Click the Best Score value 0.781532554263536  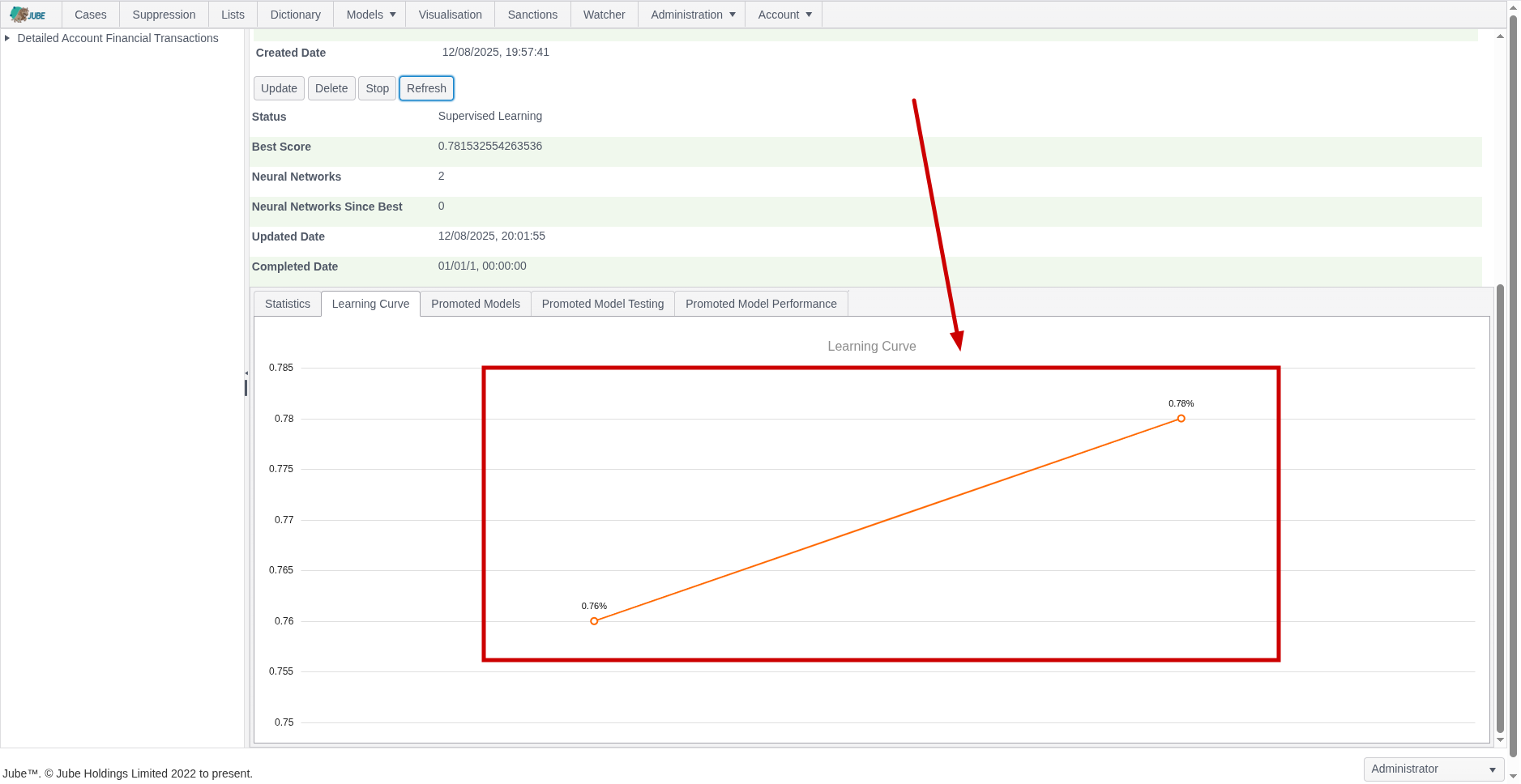coord(489,146)
